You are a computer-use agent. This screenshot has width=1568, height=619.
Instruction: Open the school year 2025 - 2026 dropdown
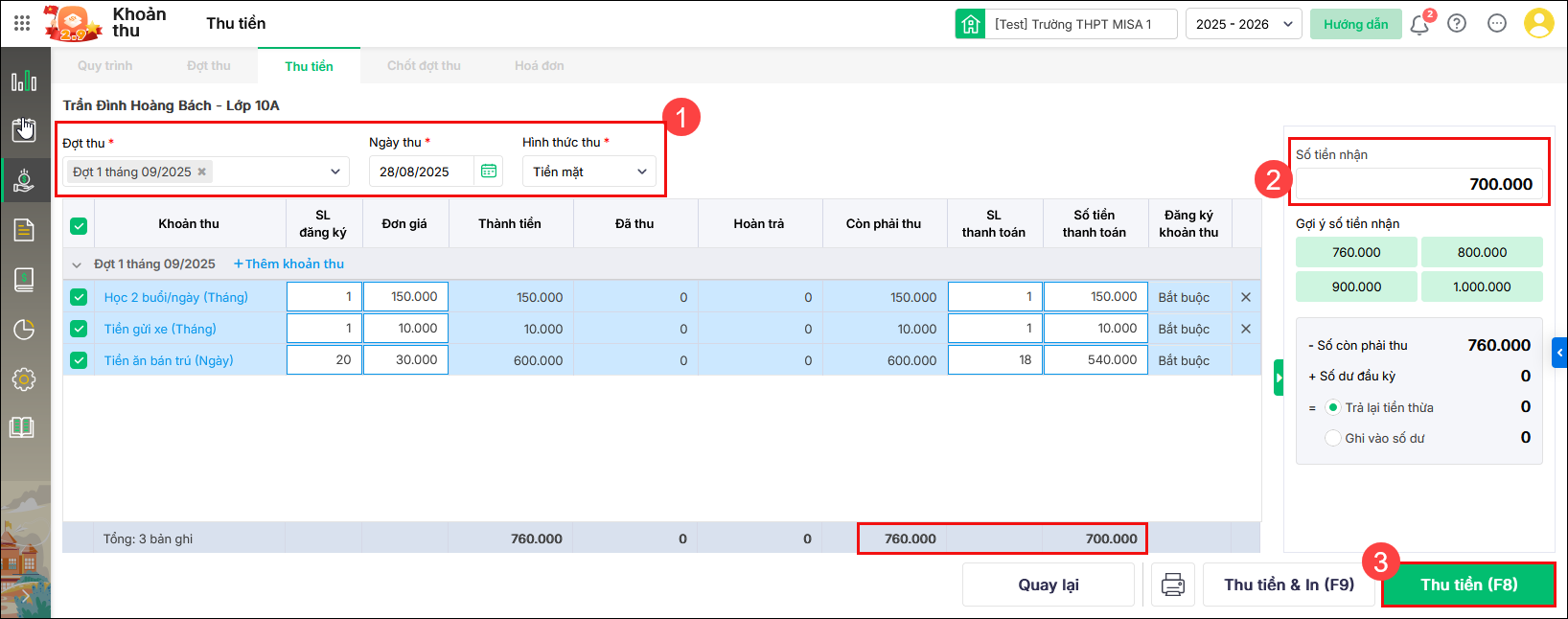coord(1244,24)
